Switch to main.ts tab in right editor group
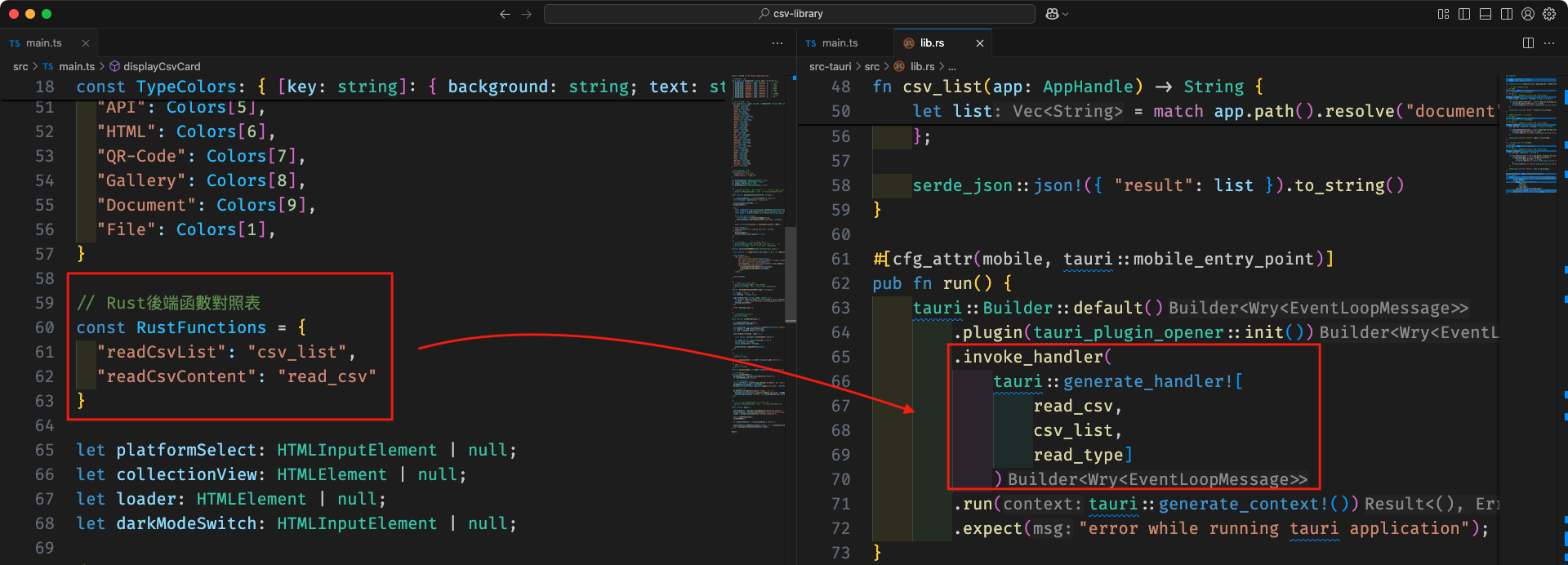 coord(832,43)
